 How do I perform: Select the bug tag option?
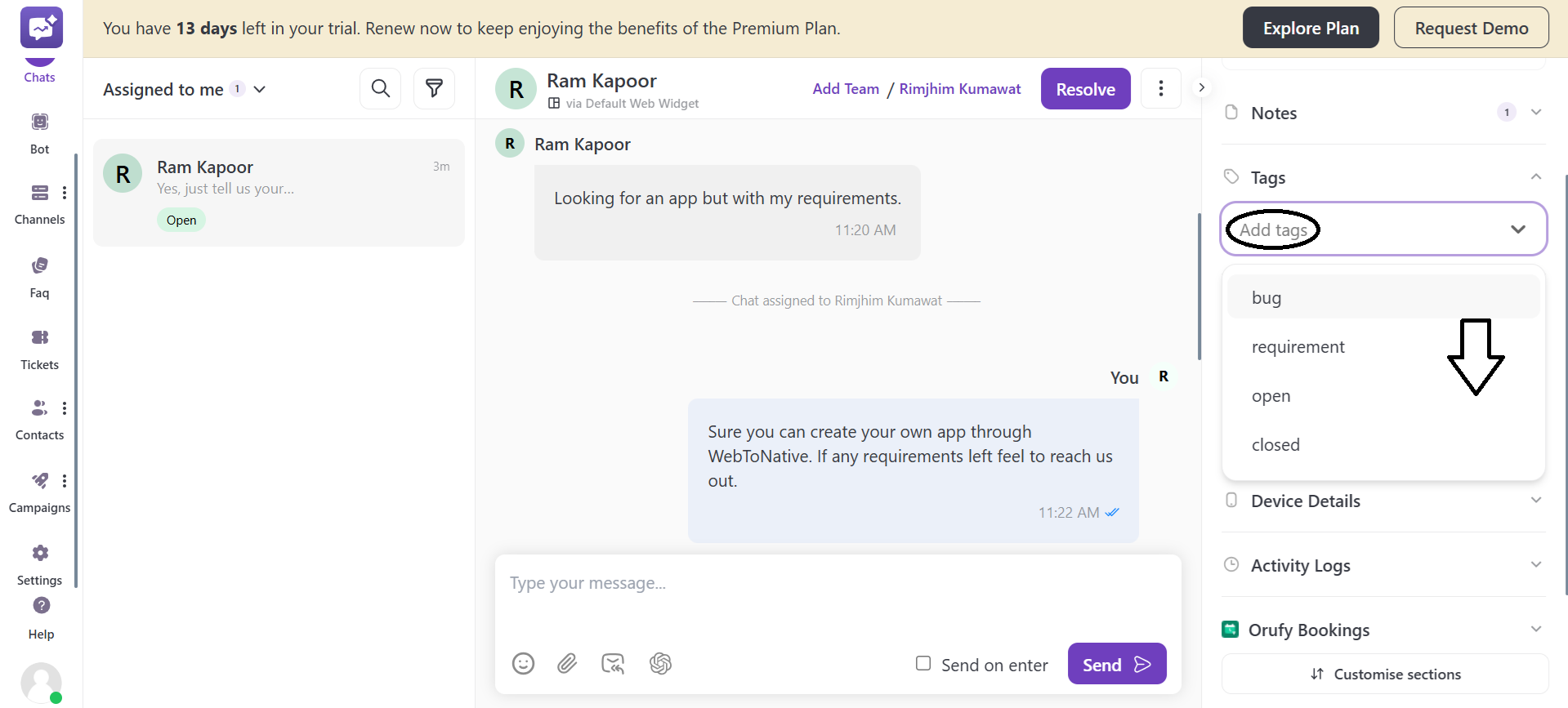tap(1266, 298)
